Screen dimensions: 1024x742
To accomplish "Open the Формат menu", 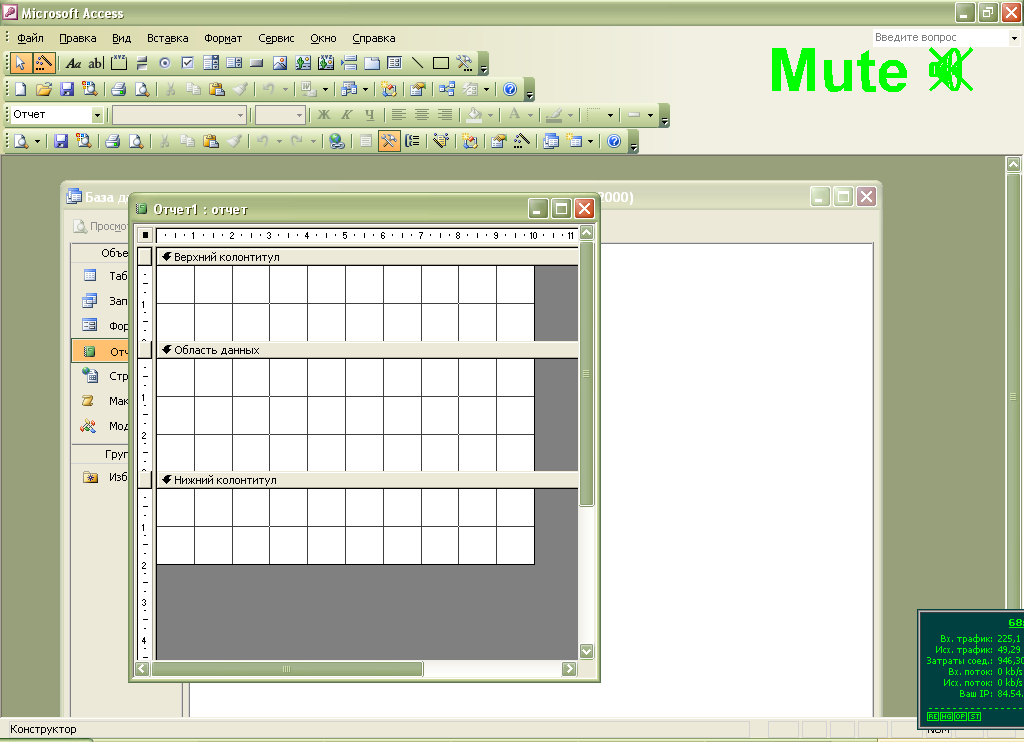I will tap(223, 38).
